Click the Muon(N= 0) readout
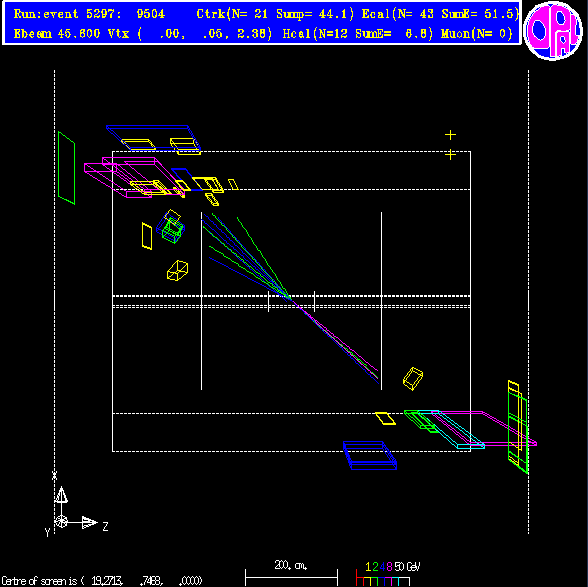 477,34
